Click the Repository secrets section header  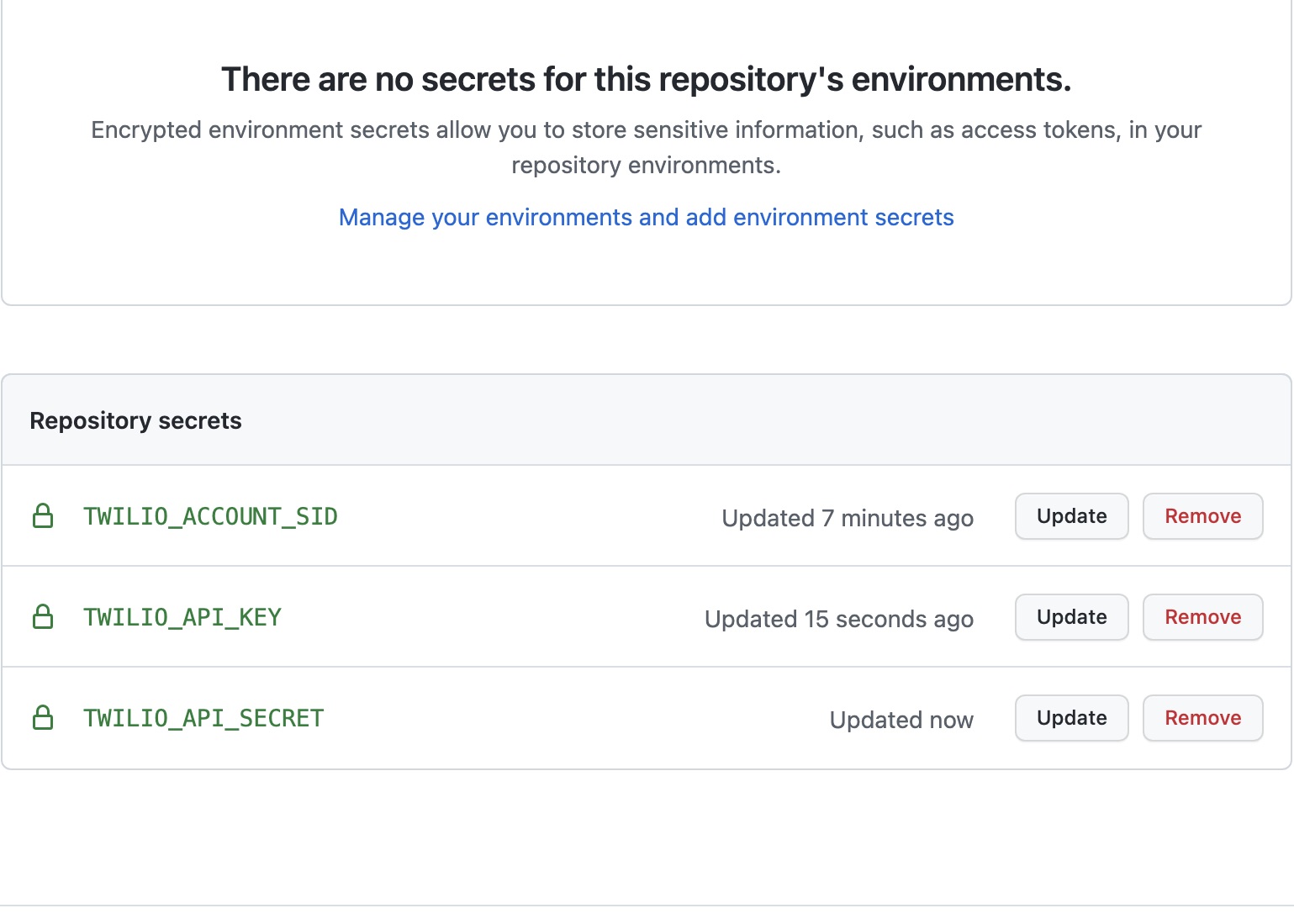[x=135, y=420]
